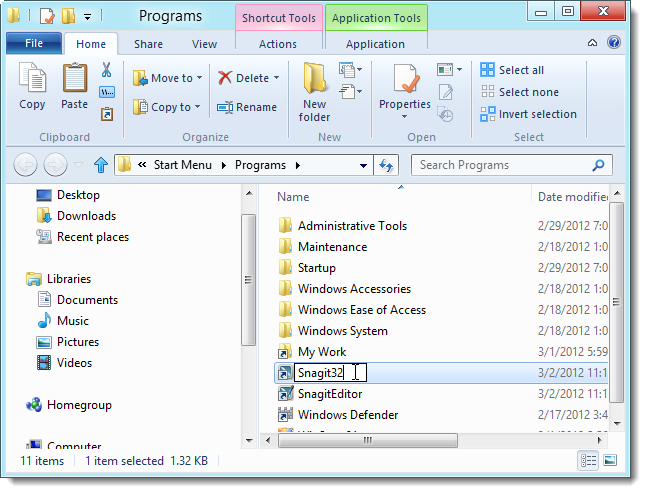Click the Up arrow navigation icon
The width and height of the screenshot is (646, 493).
pyautogui.click(x=101, y=165)
